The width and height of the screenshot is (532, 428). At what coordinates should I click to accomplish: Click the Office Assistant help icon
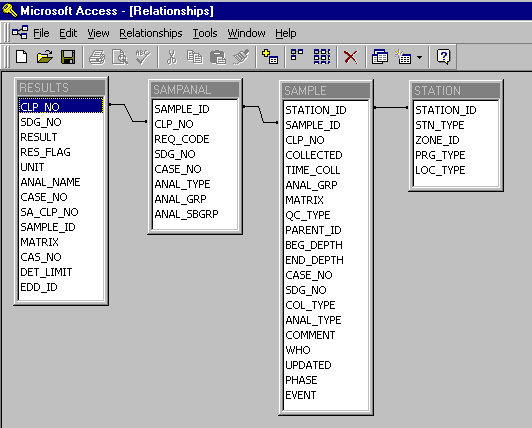(x=443, y=57)
